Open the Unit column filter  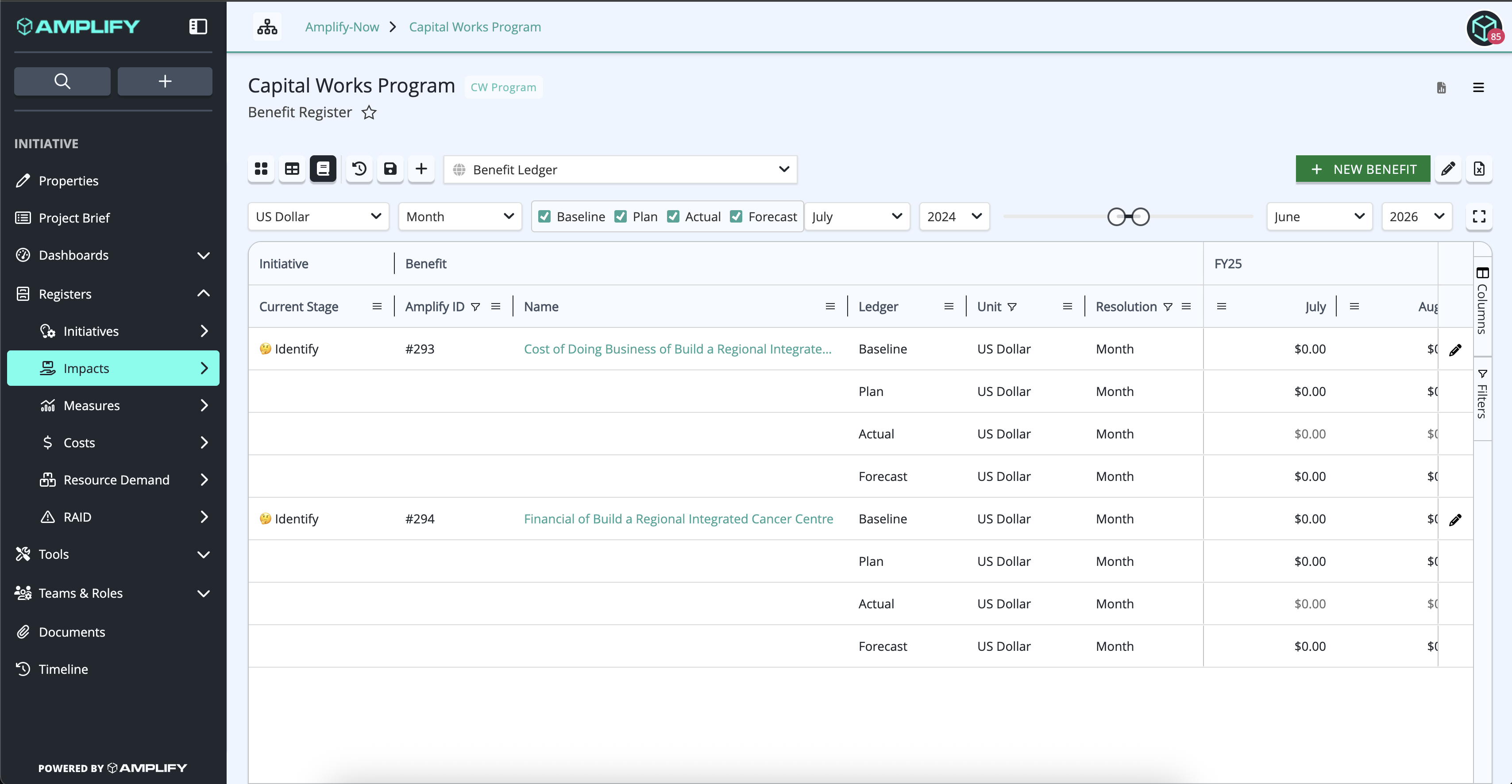click(x=1012, y=307)
